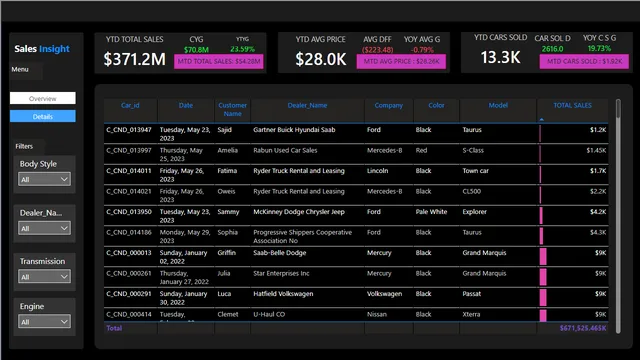Click the $4.2K total sales cell
This screenshot has height=360, width=640.
coord(598,212)
